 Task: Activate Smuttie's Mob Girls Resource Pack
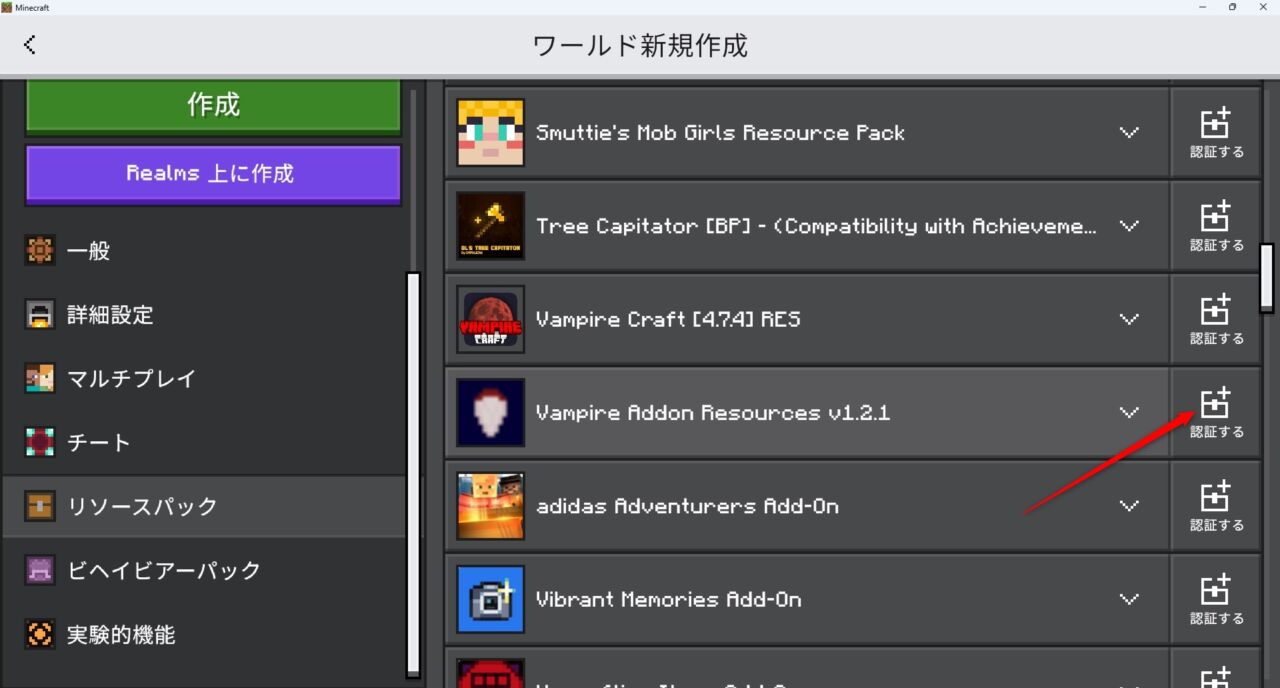[1216, 133]
